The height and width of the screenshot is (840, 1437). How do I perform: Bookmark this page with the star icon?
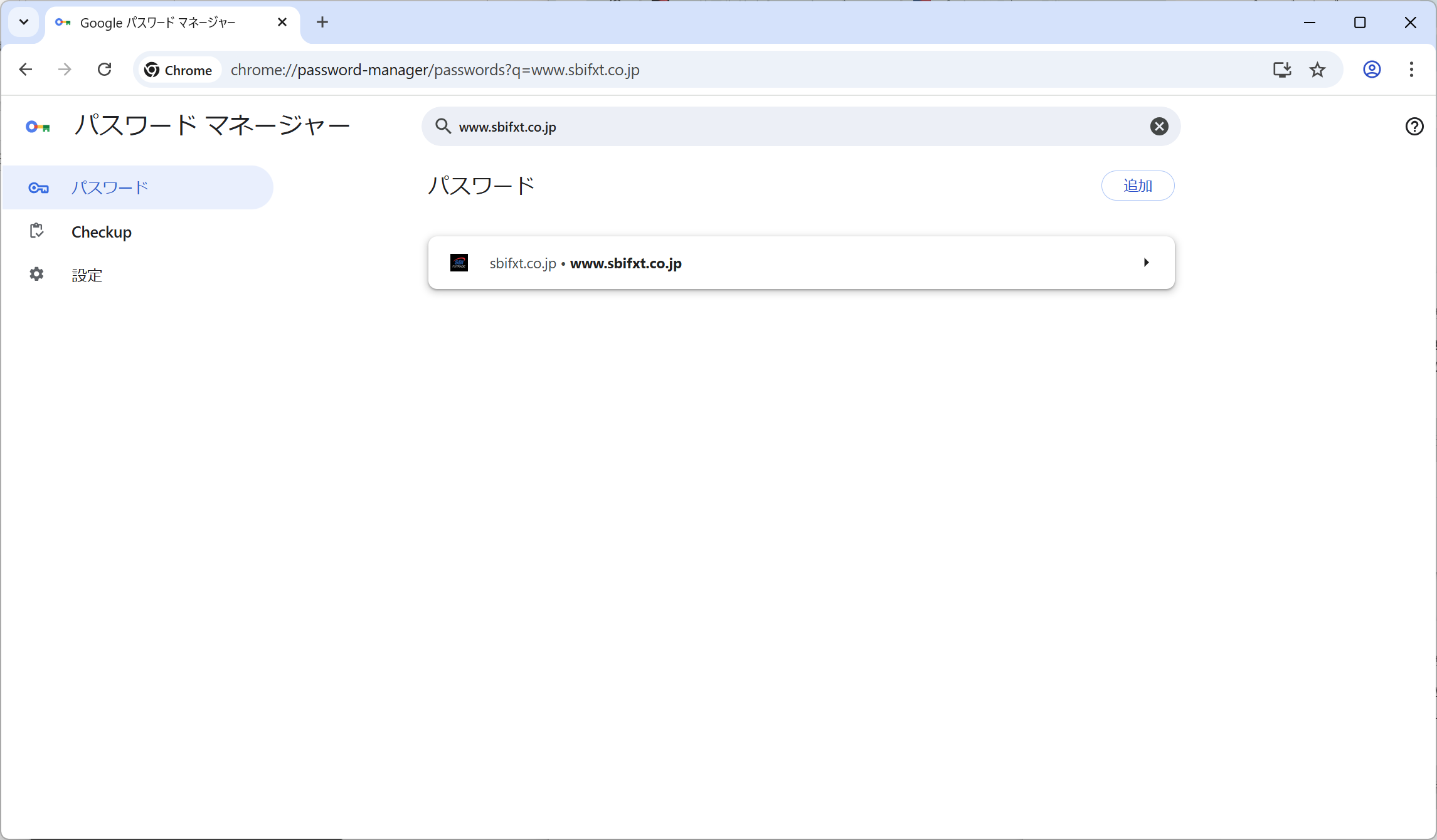[1318, 70]
